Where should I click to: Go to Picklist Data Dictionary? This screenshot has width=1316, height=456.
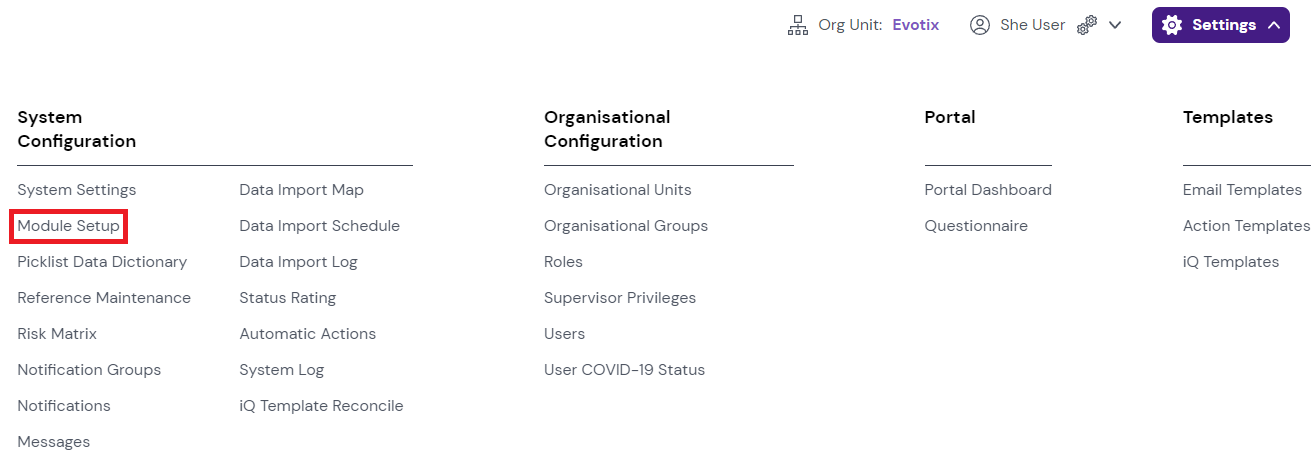tap(102, 262)
